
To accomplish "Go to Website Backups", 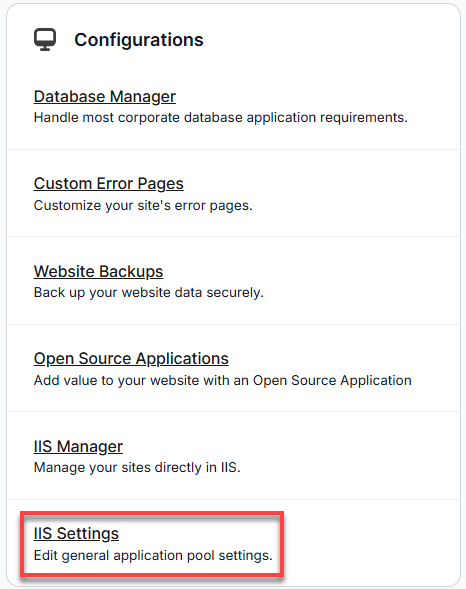I will tap(98, 271).
